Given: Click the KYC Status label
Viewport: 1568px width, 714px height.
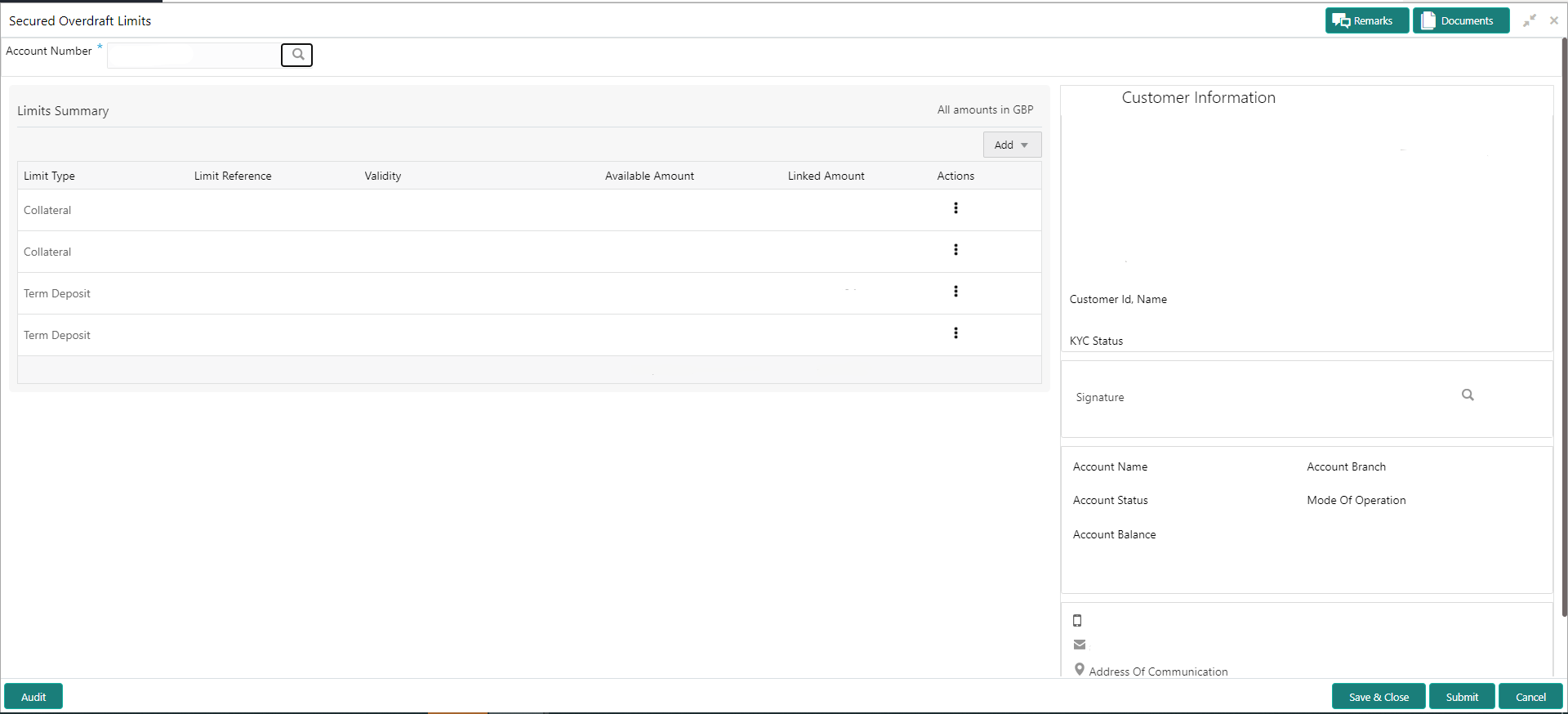Looking at the screenshot, I should (x=1096, y=341).
